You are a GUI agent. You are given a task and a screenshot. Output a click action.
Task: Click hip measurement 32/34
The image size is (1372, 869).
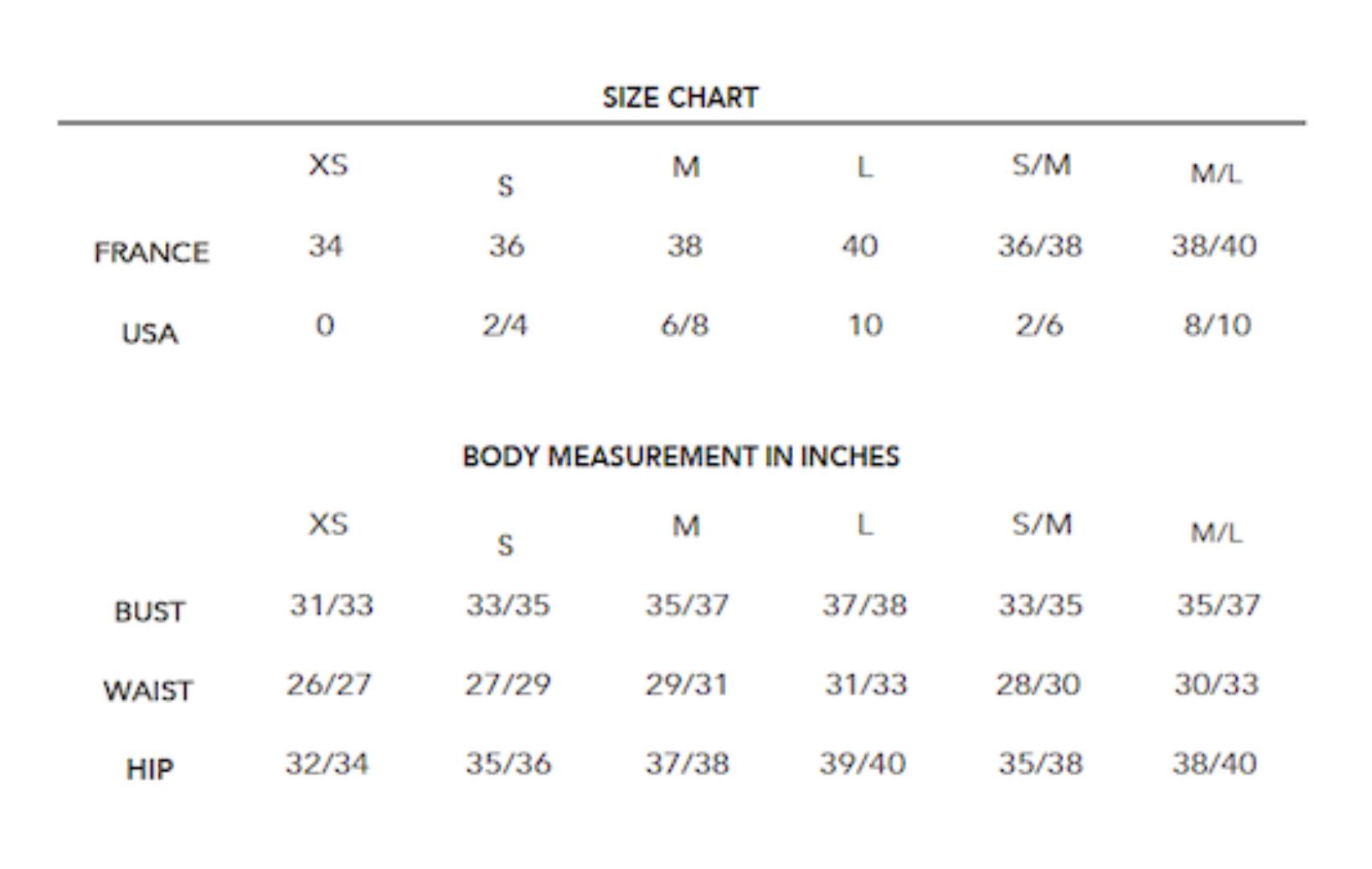coord(327,763)
